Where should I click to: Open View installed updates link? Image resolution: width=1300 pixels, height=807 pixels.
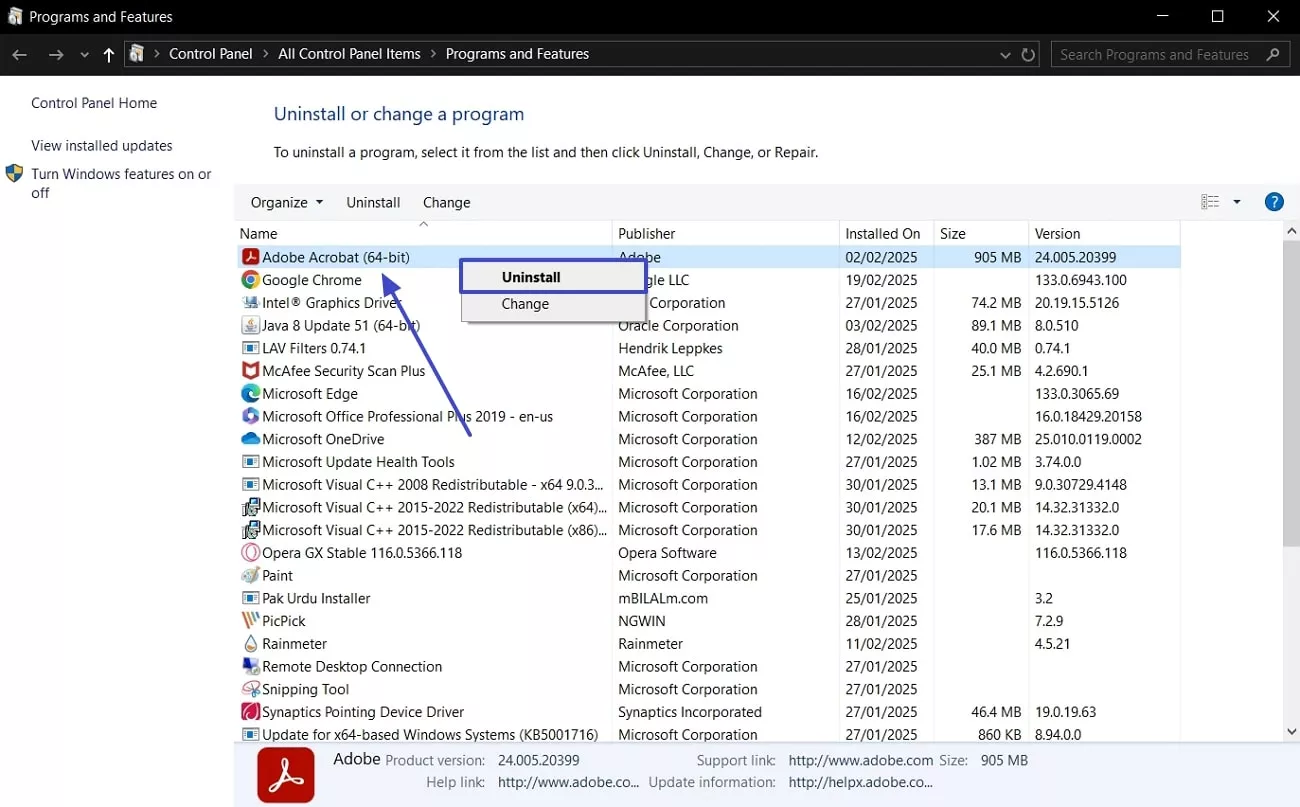coord(102,146)
